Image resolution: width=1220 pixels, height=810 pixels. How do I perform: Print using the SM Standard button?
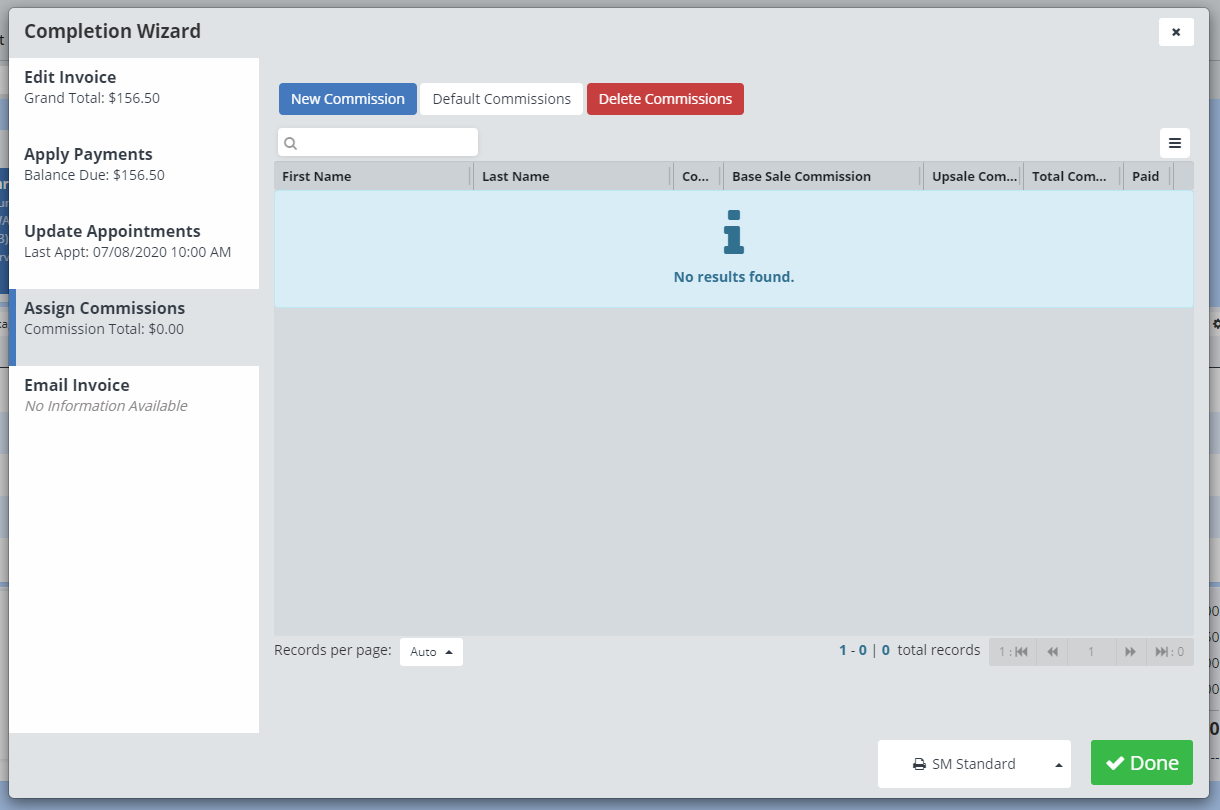tap(964, 764)
